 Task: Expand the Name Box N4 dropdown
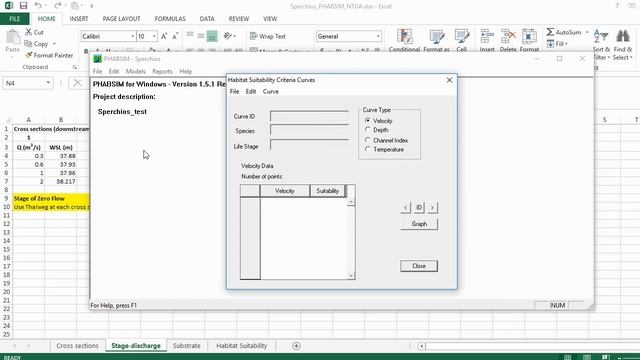pos(48,83)
